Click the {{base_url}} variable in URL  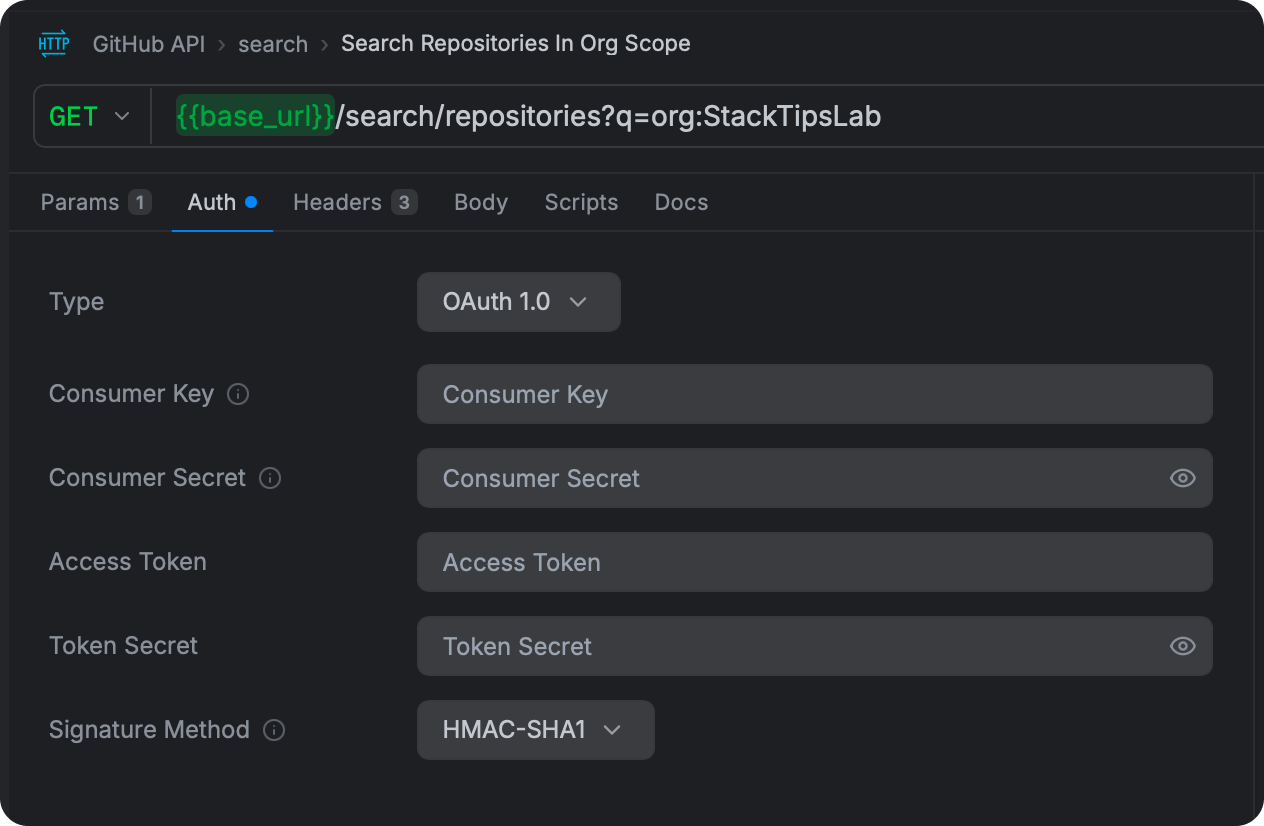(255, 116)
